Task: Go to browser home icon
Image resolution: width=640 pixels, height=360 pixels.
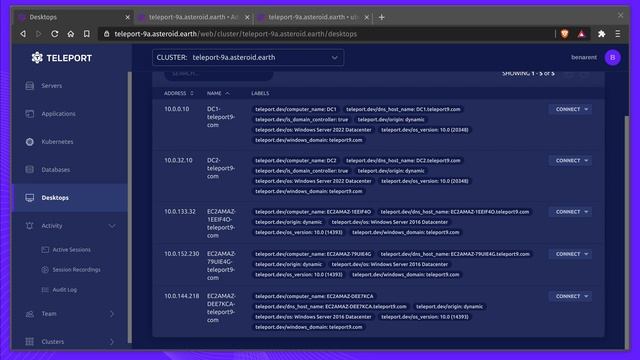Action: (71, 34)
